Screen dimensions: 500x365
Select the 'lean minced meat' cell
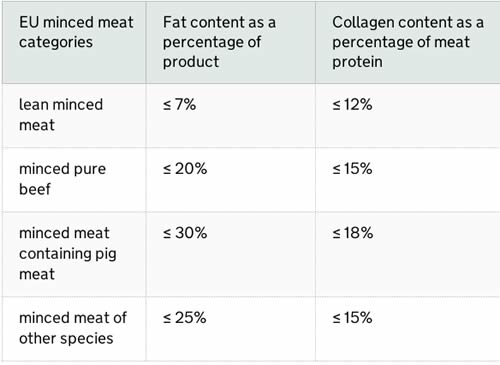tap(61, 115)
